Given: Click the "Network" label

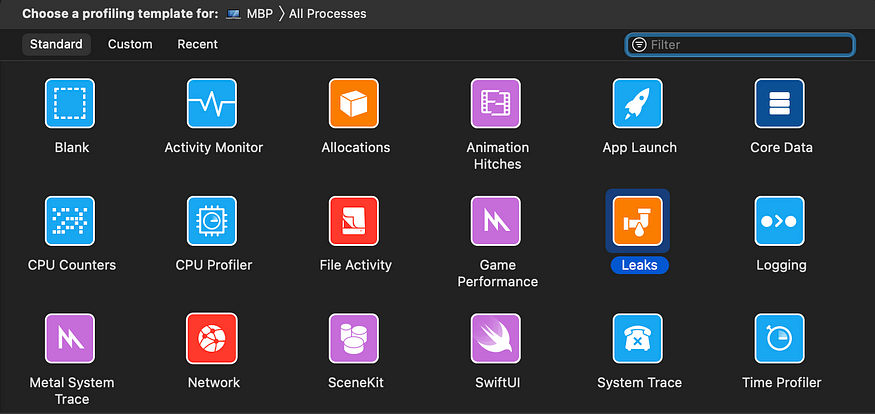Looking at the screenshot, I should coord(214,383).
